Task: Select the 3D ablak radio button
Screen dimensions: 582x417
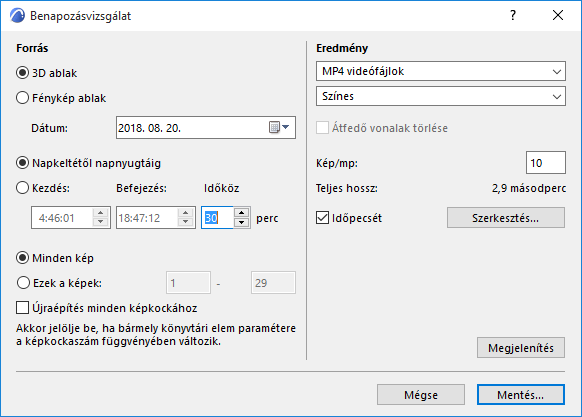Action: (x=23, y=73)
